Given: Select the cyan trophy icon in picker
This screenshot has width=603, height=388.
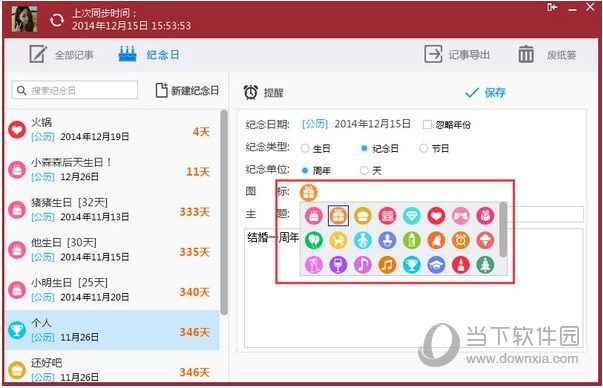Looking at the screenshot, I should pos(412,265).
